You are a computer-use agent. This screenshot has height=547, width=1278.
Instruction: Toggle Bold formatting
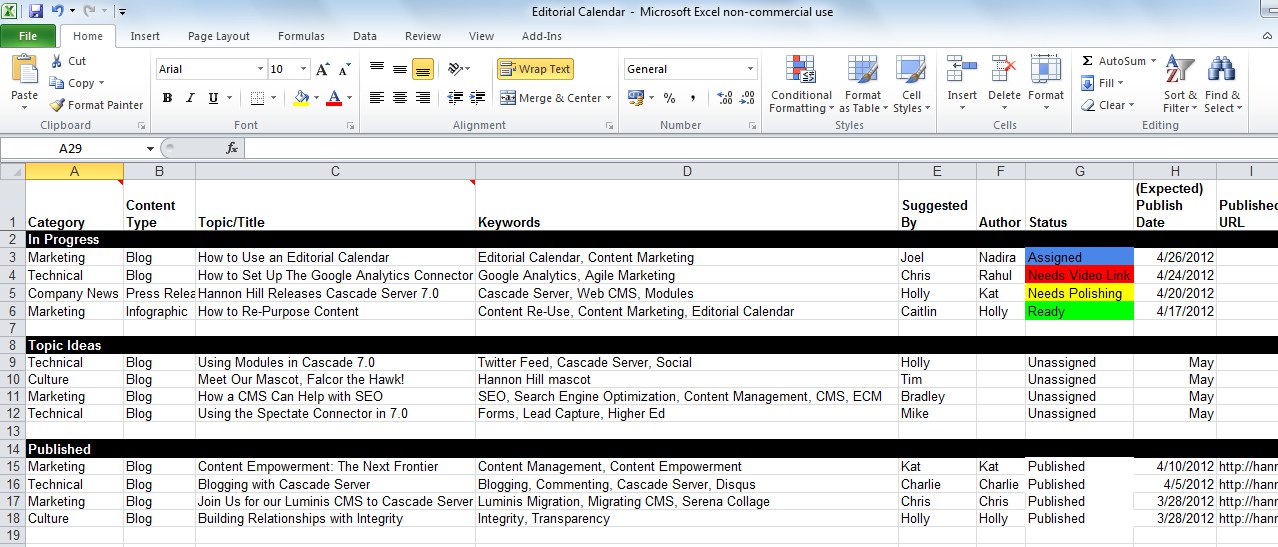pyautogui.click(x=167, y=98)
